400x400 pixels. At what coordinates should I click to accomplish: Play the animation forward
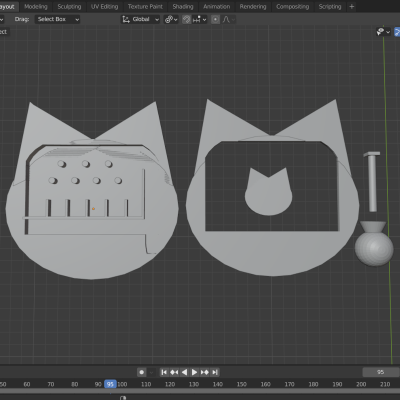pos(194,372)
